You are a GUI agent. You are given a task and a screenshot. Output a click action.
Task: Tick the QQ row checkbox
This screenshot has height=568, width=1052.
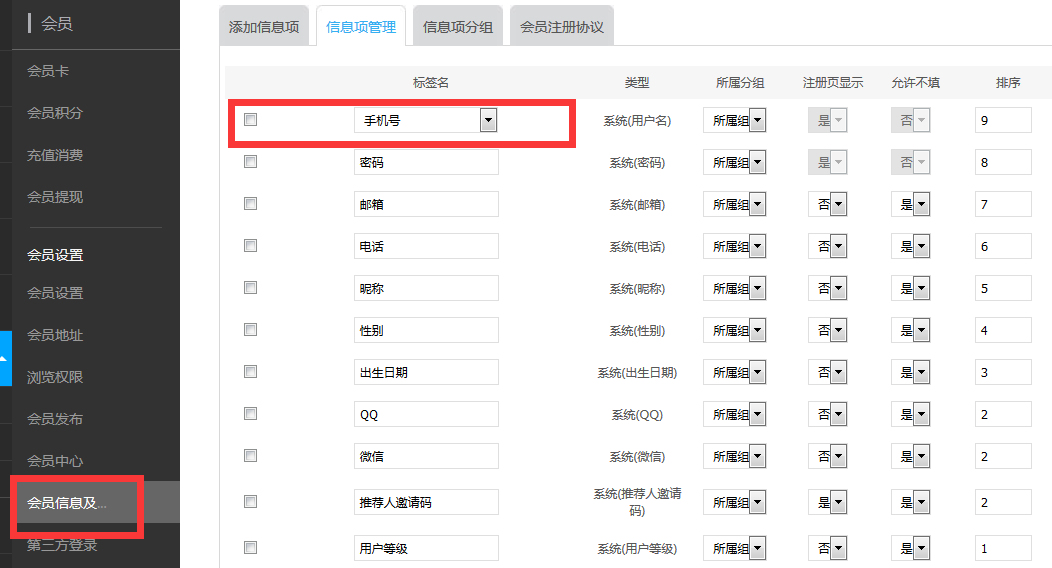click(250, 414)
